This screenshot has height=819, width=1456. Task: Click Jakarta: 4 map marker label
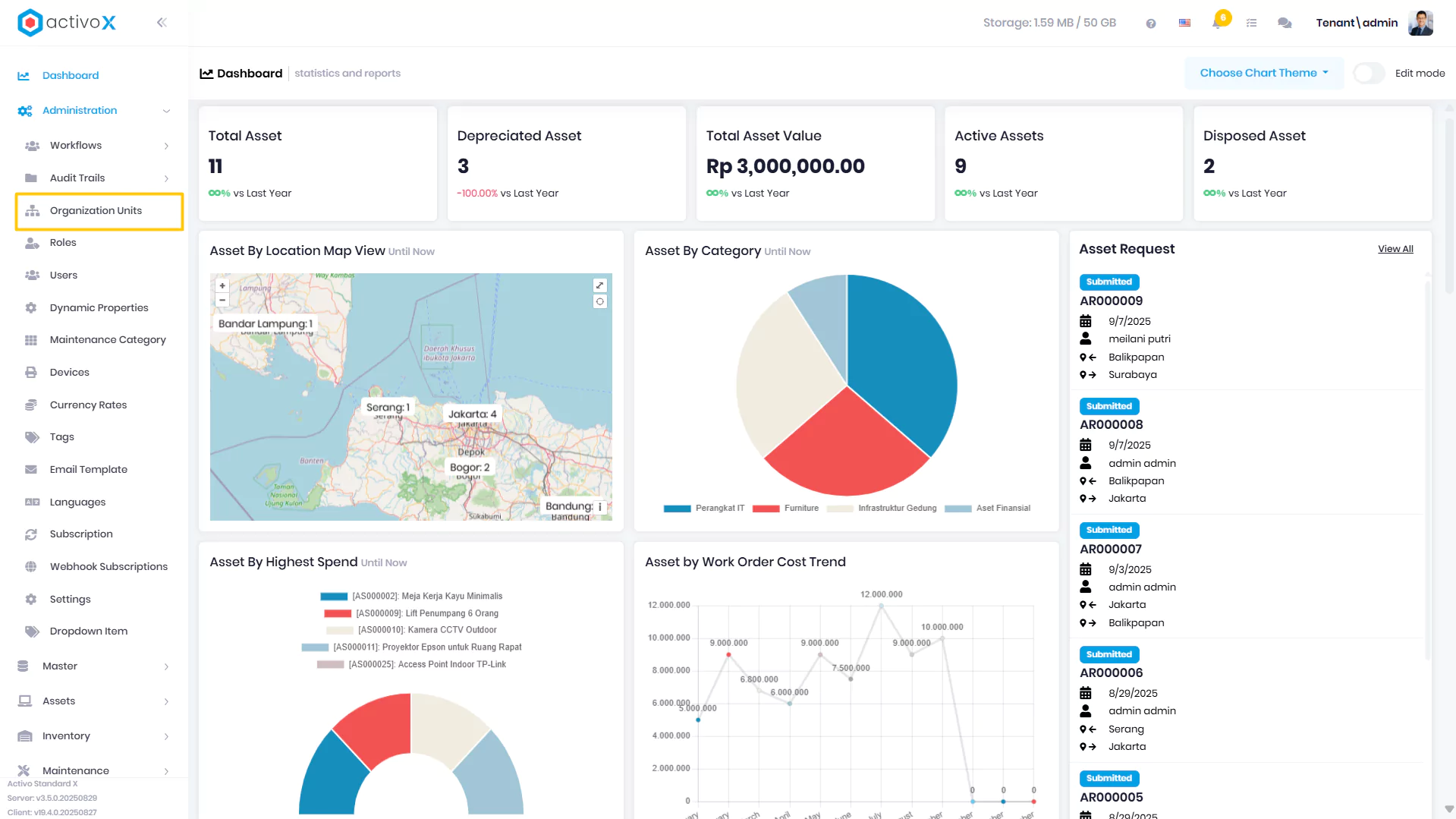pyautogui.click(x=472, y=414)
